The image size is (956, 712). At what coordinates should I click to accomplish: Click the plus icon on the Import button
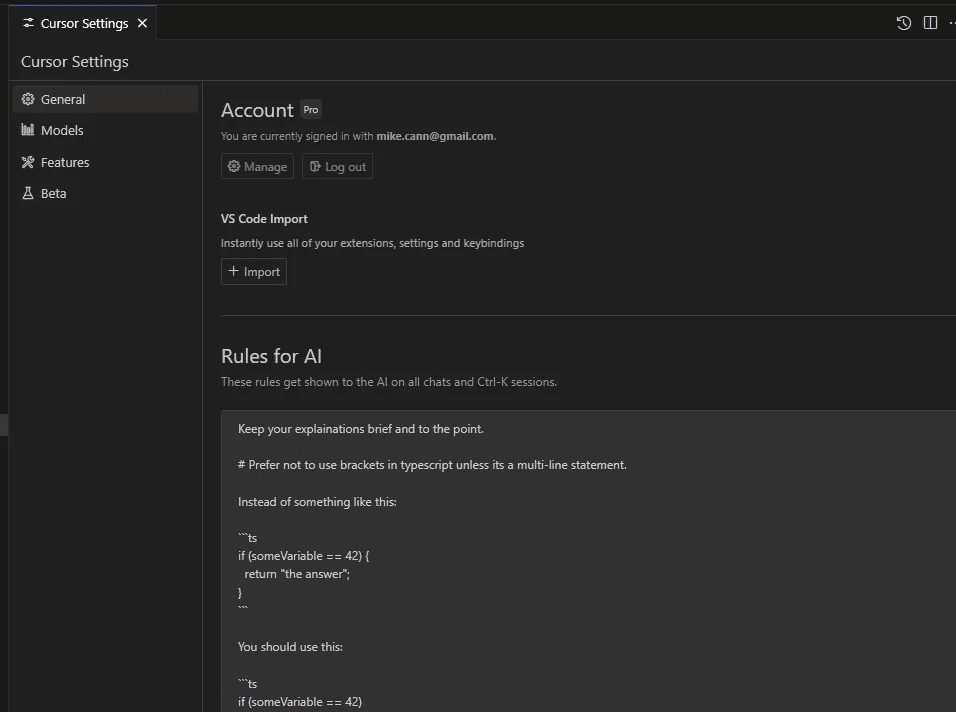pos(234,271)
